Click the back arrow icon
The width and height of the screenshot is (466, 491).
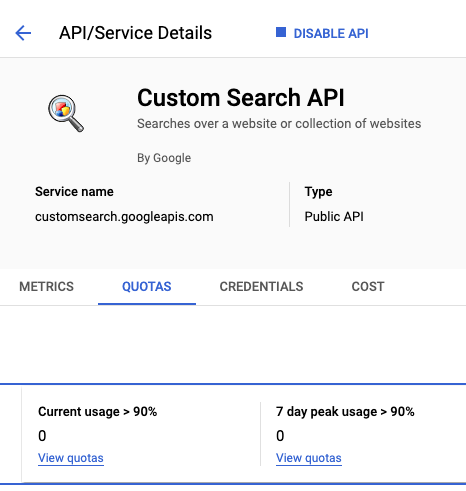23,33
